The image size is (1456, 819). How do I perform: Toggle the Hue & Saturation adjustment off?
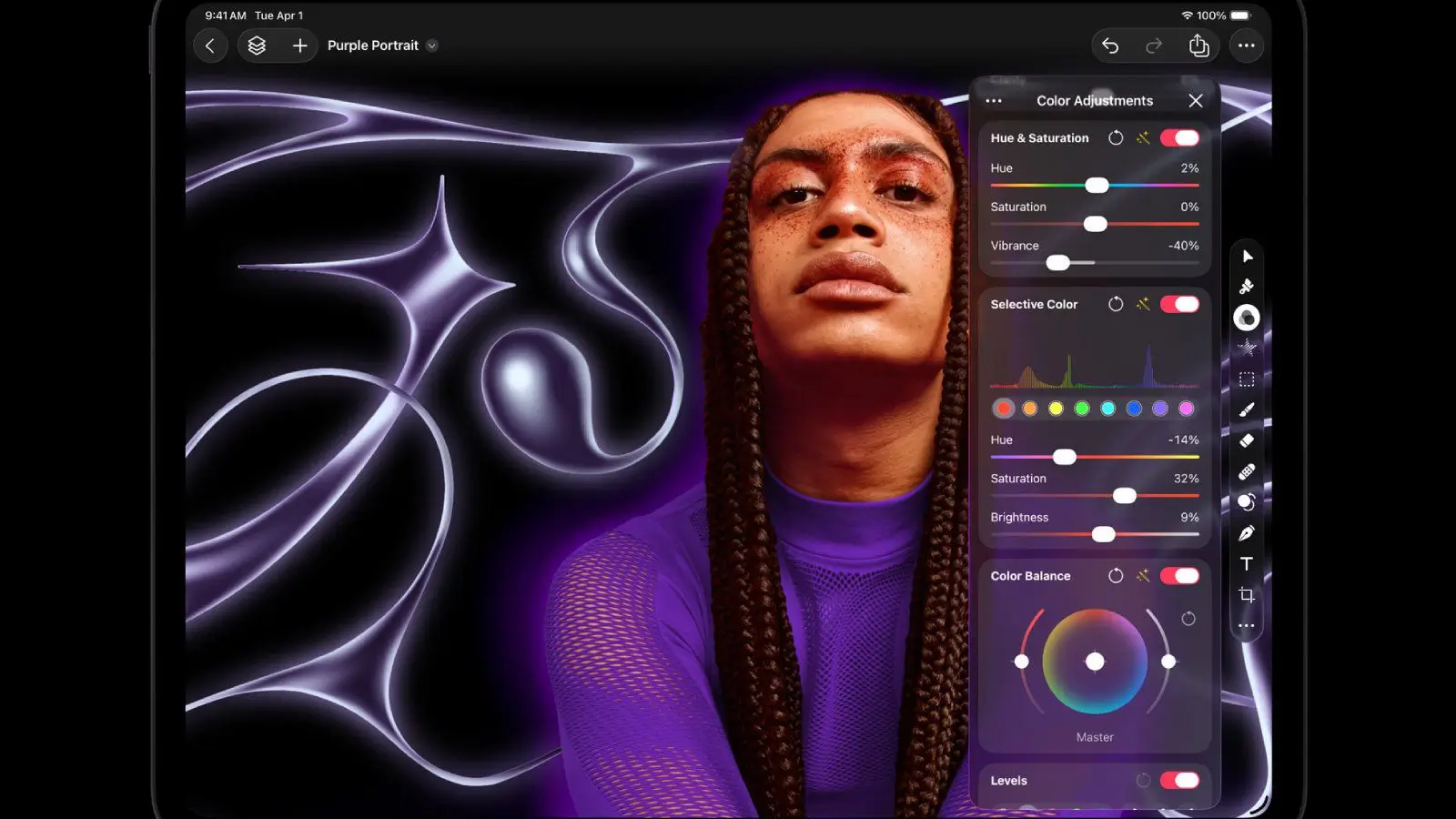pyautogui.click(x=1180, y=137)
